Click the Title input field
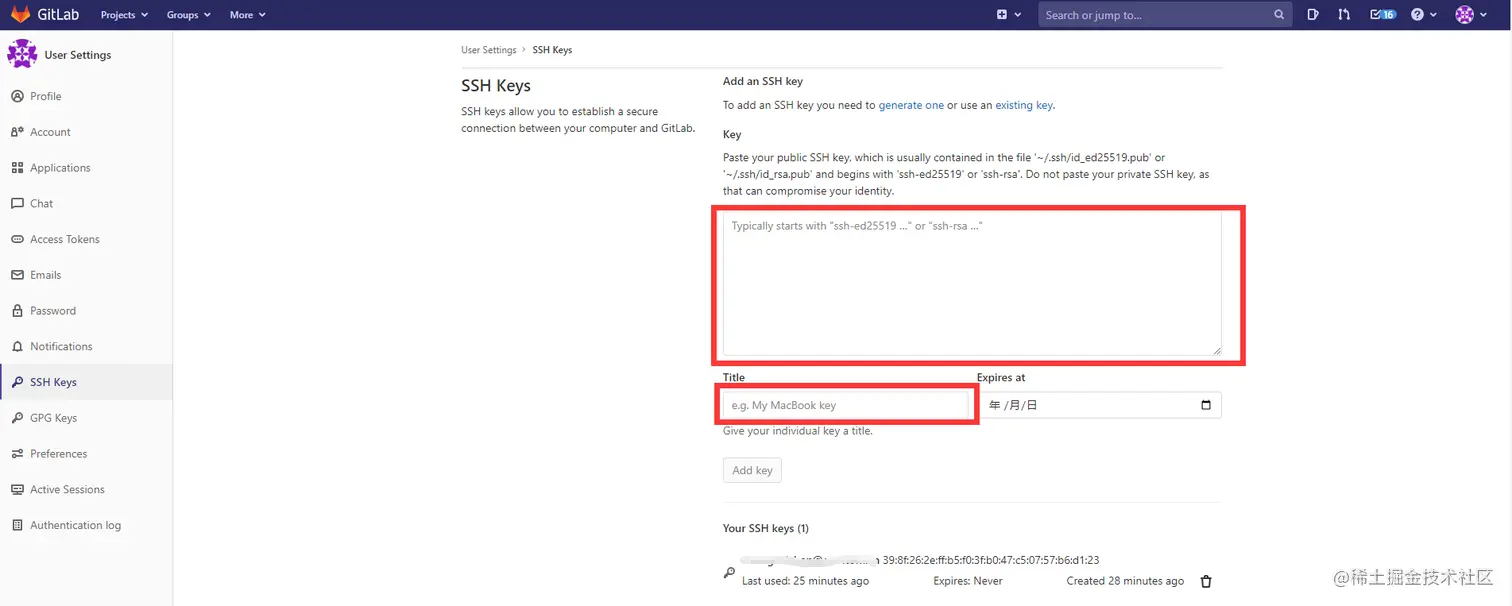Viewport: 1512px width, 606px height. [x=846, y=405]
